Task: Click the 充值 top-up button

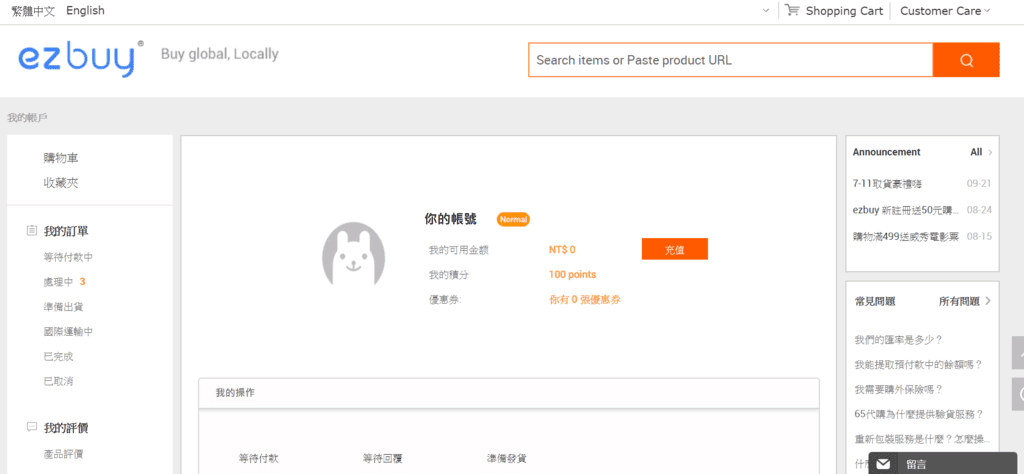Action: coord(675,249)
